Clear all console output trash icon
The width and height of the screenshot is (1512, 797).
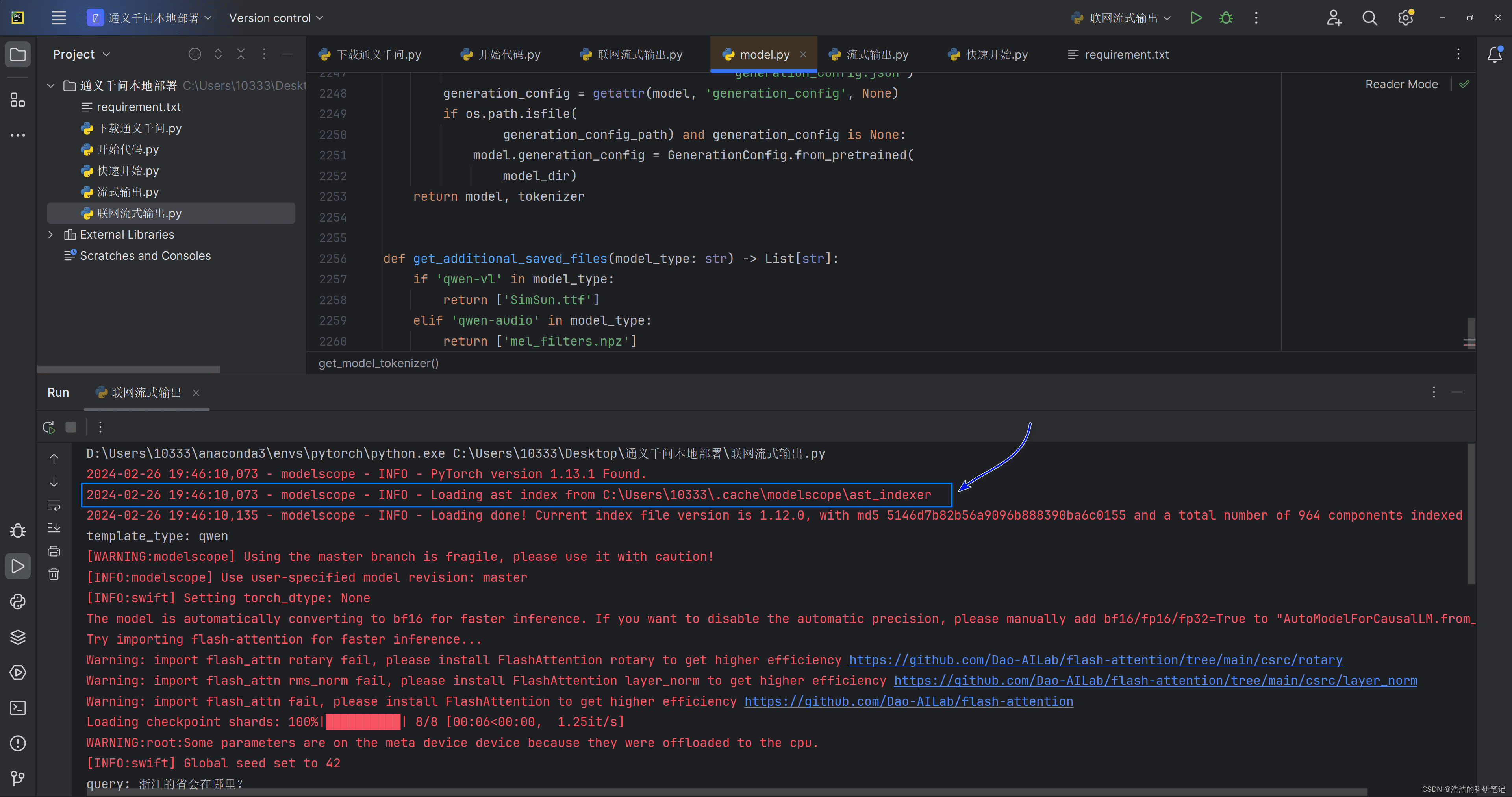pos(54,574)
